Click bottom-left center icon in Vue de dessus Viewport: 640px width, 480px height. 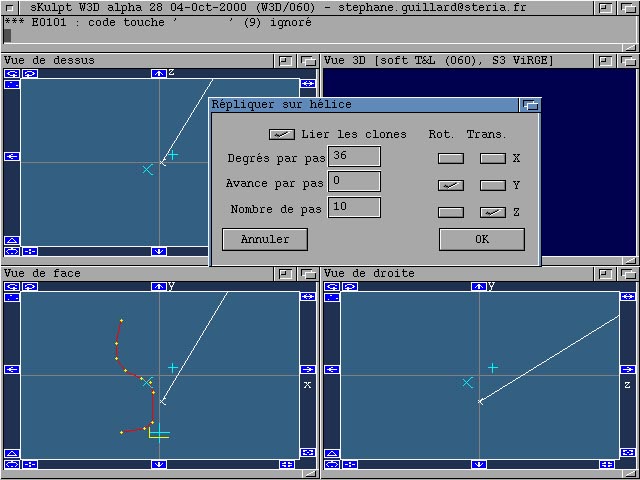(x=30, y=251)
